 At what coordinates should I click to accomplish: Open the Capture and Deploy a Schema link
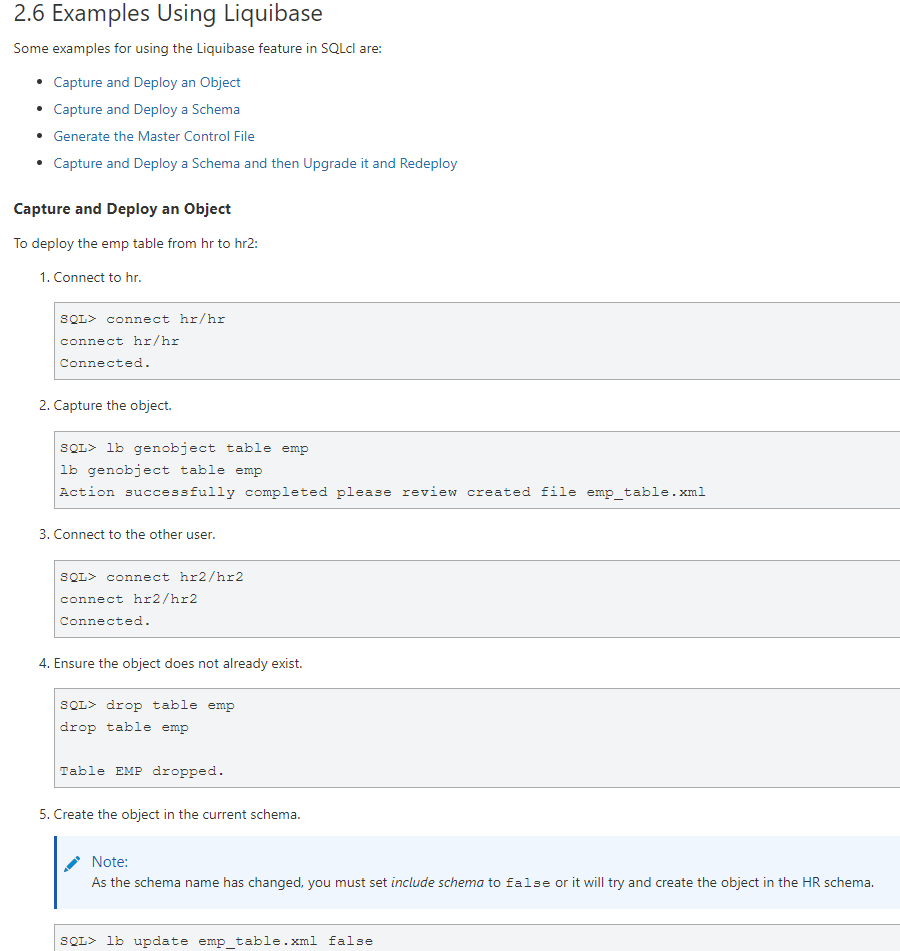point(146,109)
